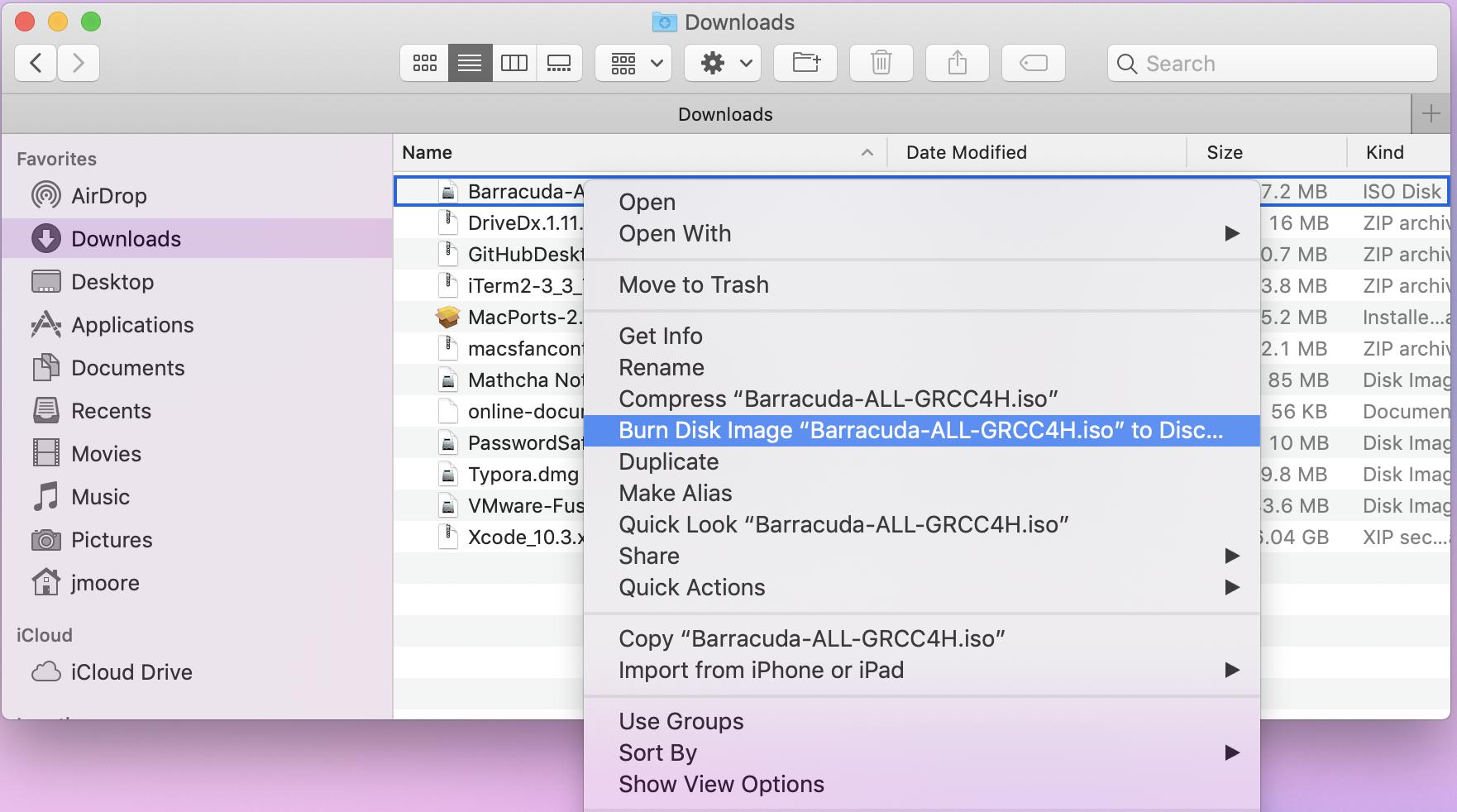Select the online-document file row
This screenshot has height=812, width=1457.
click(490, 412)
